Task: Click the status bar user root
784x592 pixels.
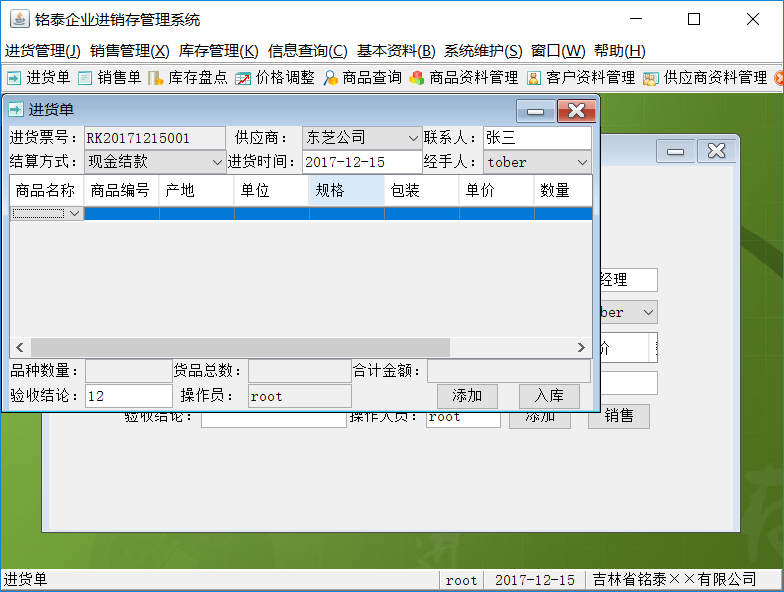Action: 461,580
